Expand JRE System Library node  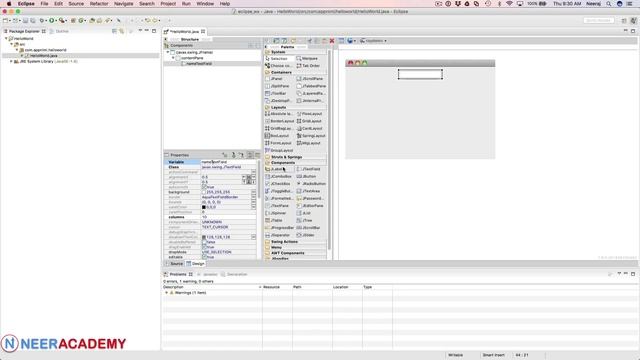11,61
